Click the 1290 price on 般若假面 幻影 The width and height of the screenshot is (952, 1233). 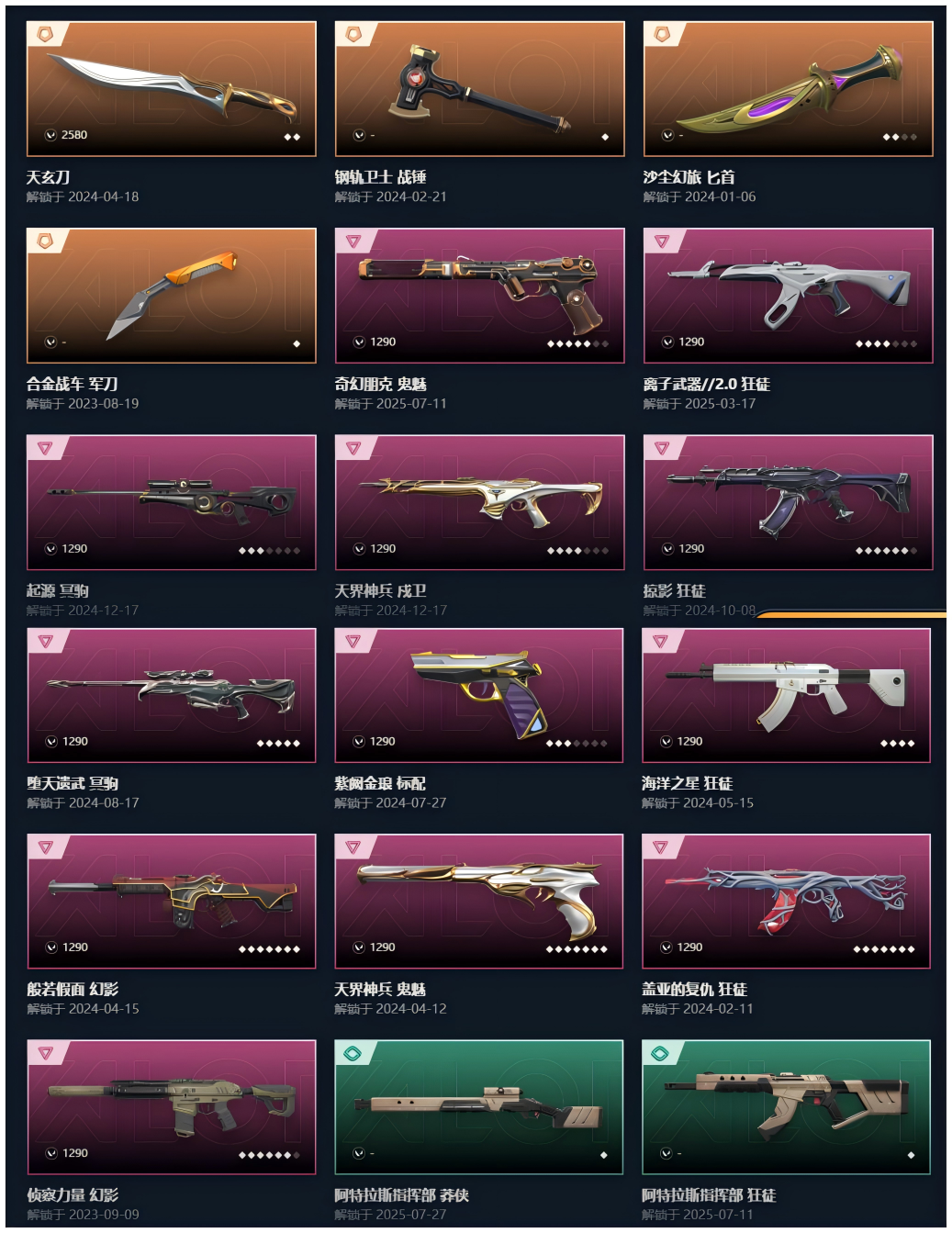tap(75, 947)
